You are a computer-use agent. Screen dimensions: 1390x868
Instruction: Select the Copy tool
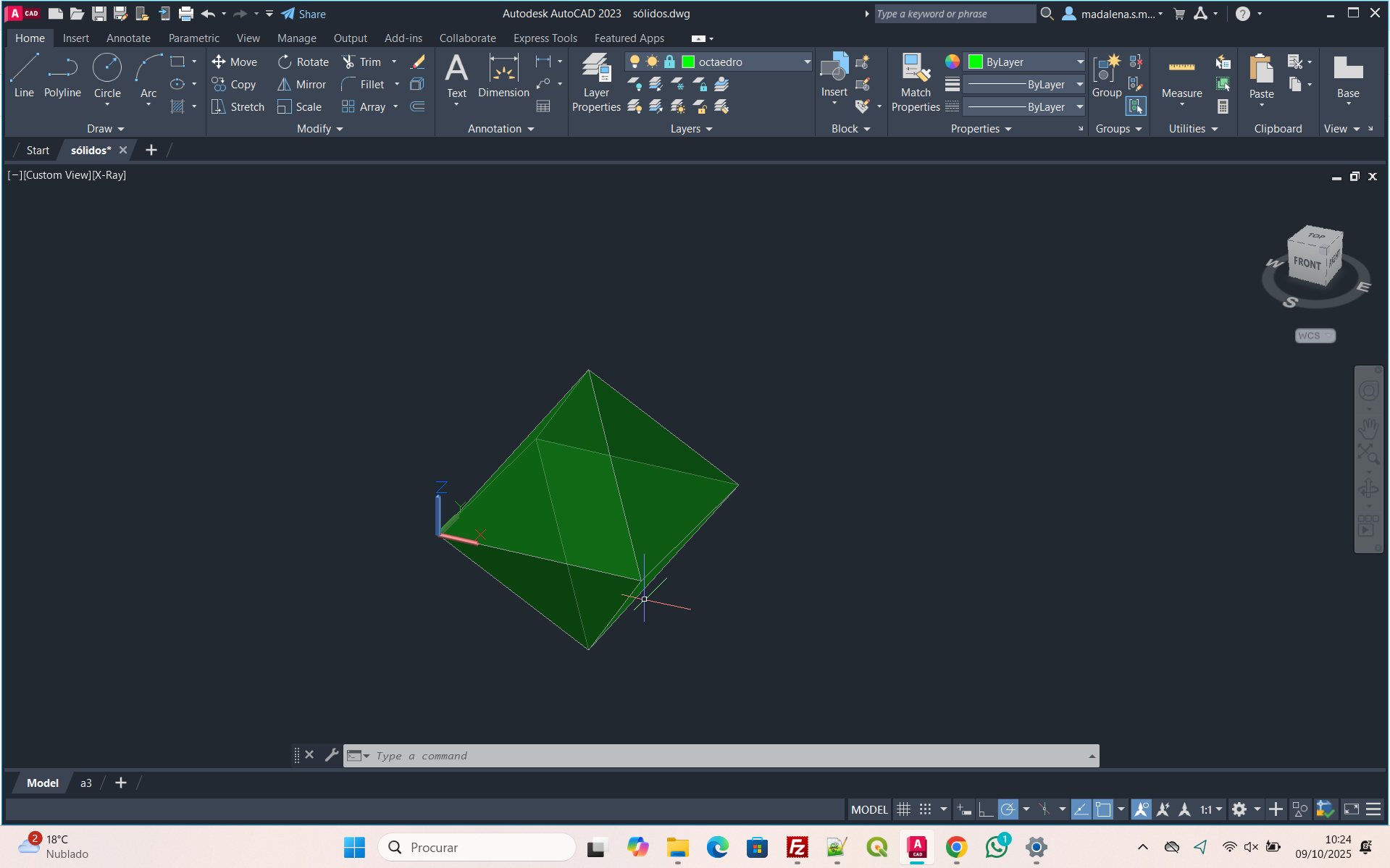(234, 85)
